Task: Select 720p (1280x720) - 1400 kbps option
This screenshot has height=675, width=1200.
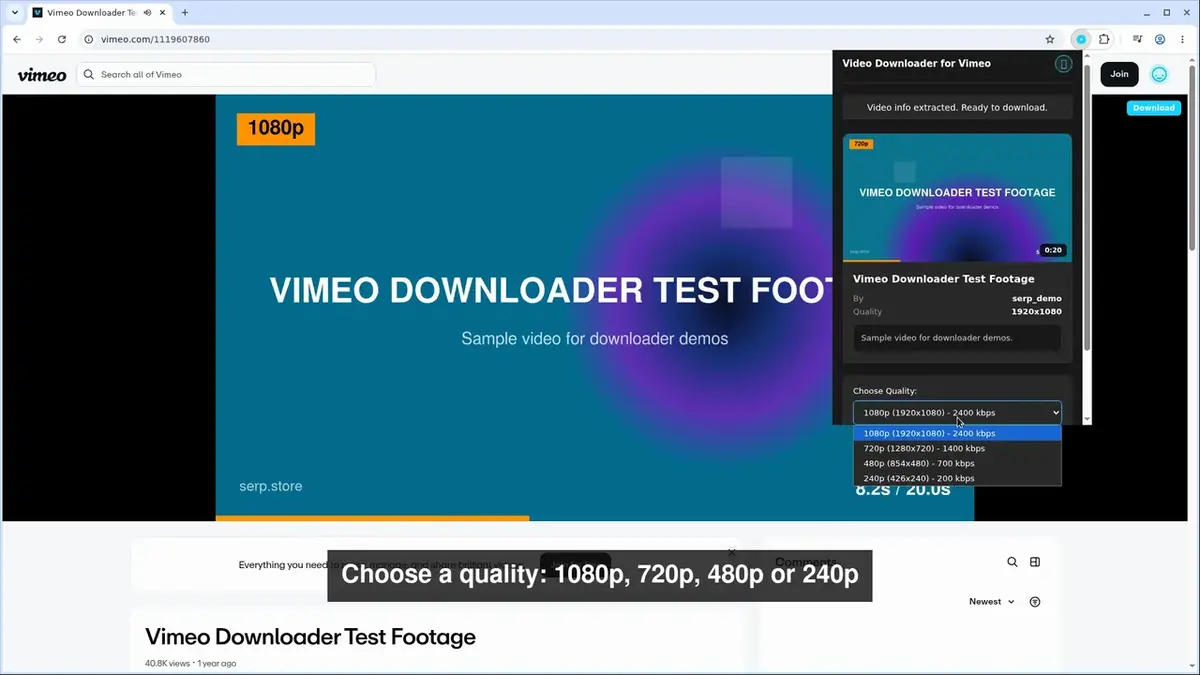Action: coord(957,448)
